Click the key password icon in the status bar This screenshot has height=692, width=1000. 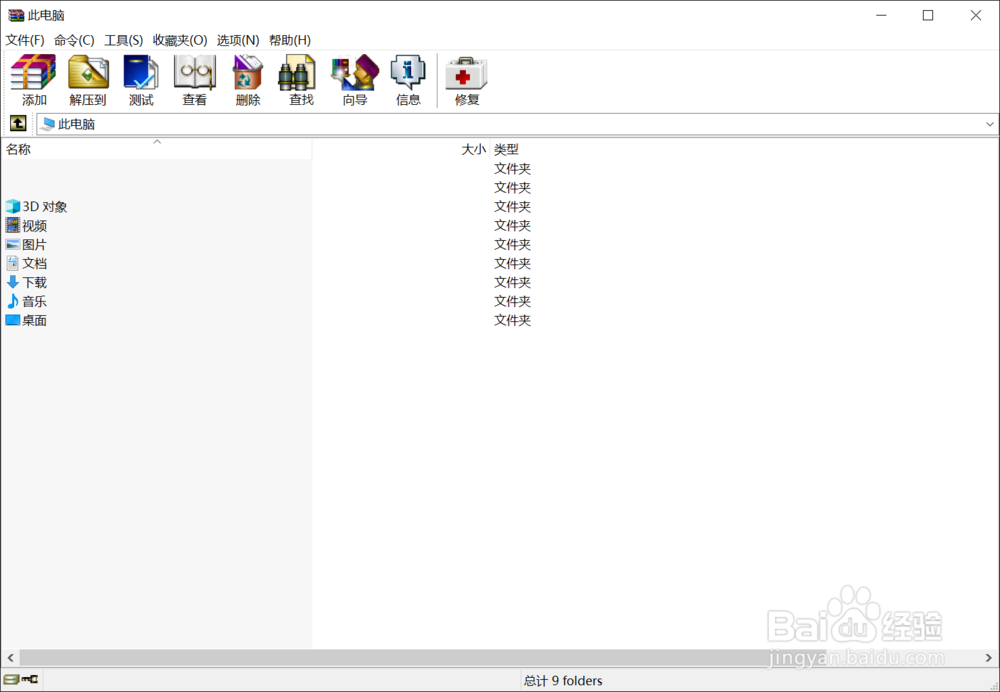pos(29,679)
